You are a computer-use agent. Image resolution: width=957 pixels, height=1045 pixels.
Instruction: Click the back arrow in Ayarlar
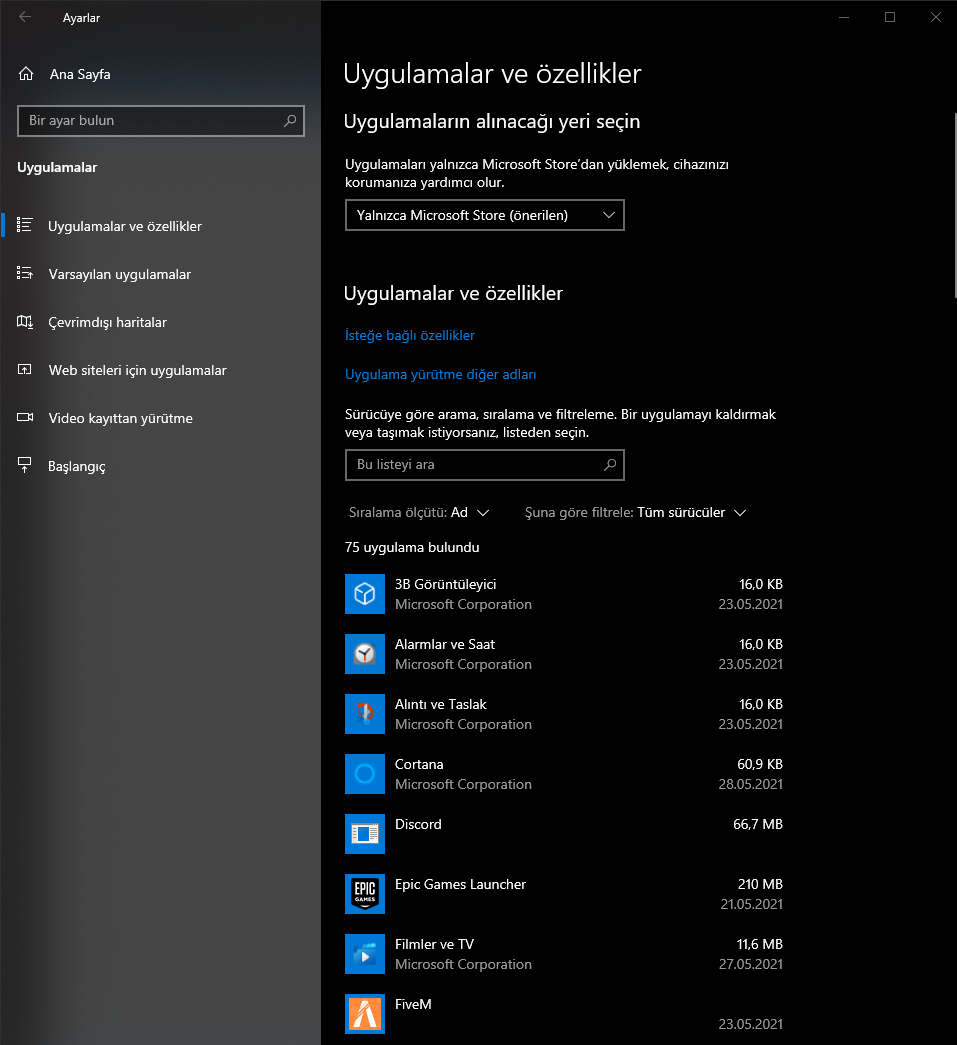click(25, 17)
